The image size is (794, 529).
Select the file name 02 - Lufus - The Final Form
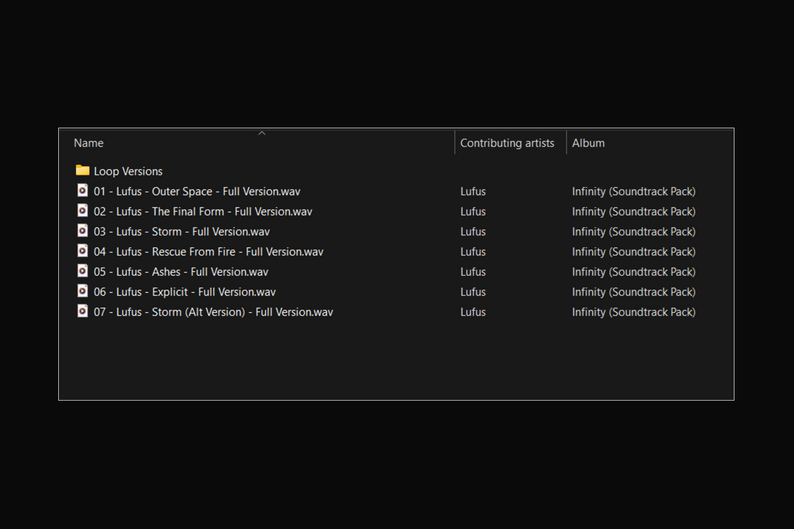203,211
